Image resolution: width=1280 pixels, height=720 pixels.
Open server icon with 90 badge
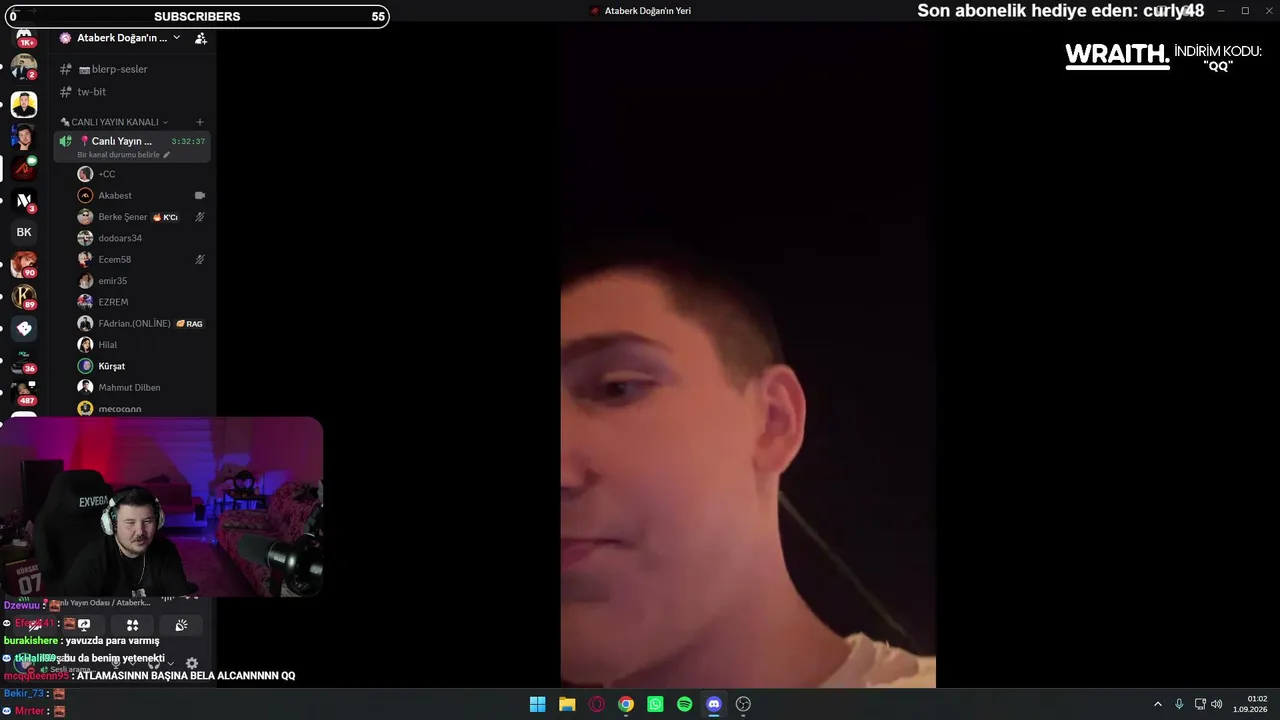pyautogui.click(x=24, y=264)
